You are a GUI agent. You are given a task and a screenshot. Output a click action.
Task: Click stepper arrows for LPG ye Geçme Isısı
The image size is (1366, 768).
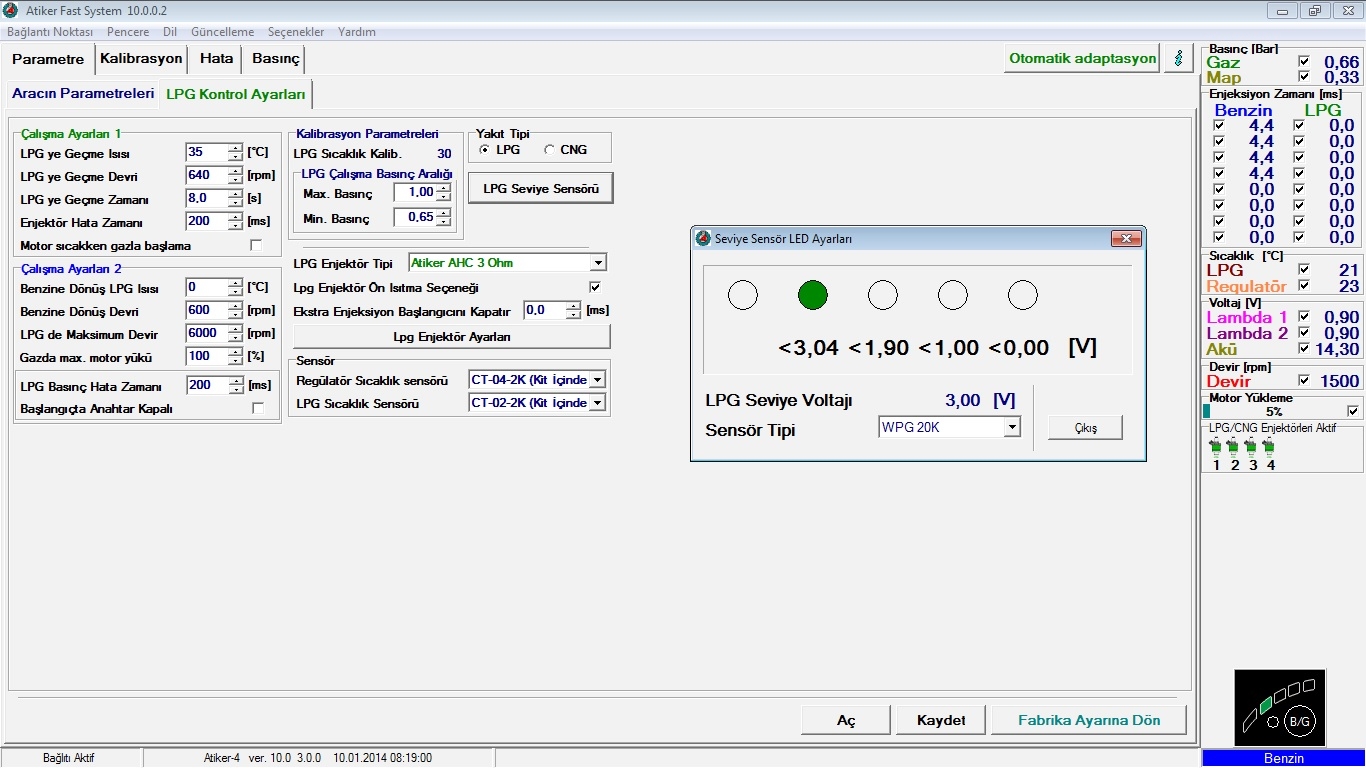click(235, 153)
